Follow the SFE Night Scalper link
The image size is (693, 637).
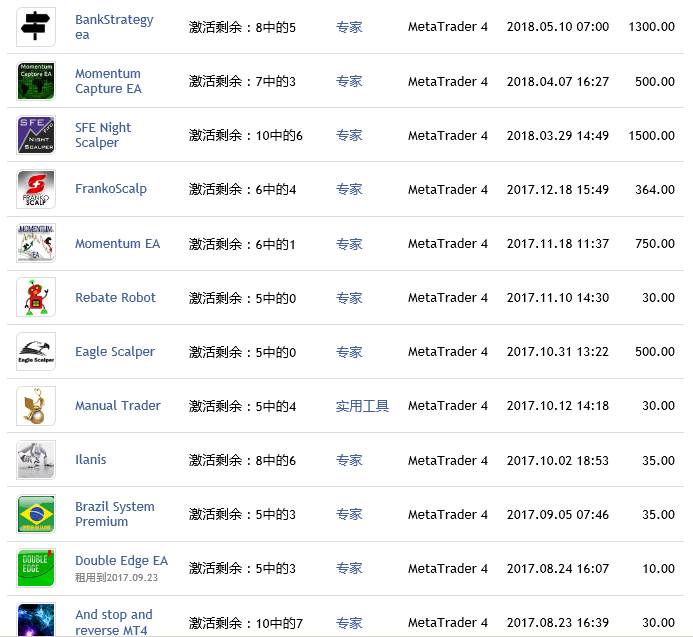coord(103,135)
